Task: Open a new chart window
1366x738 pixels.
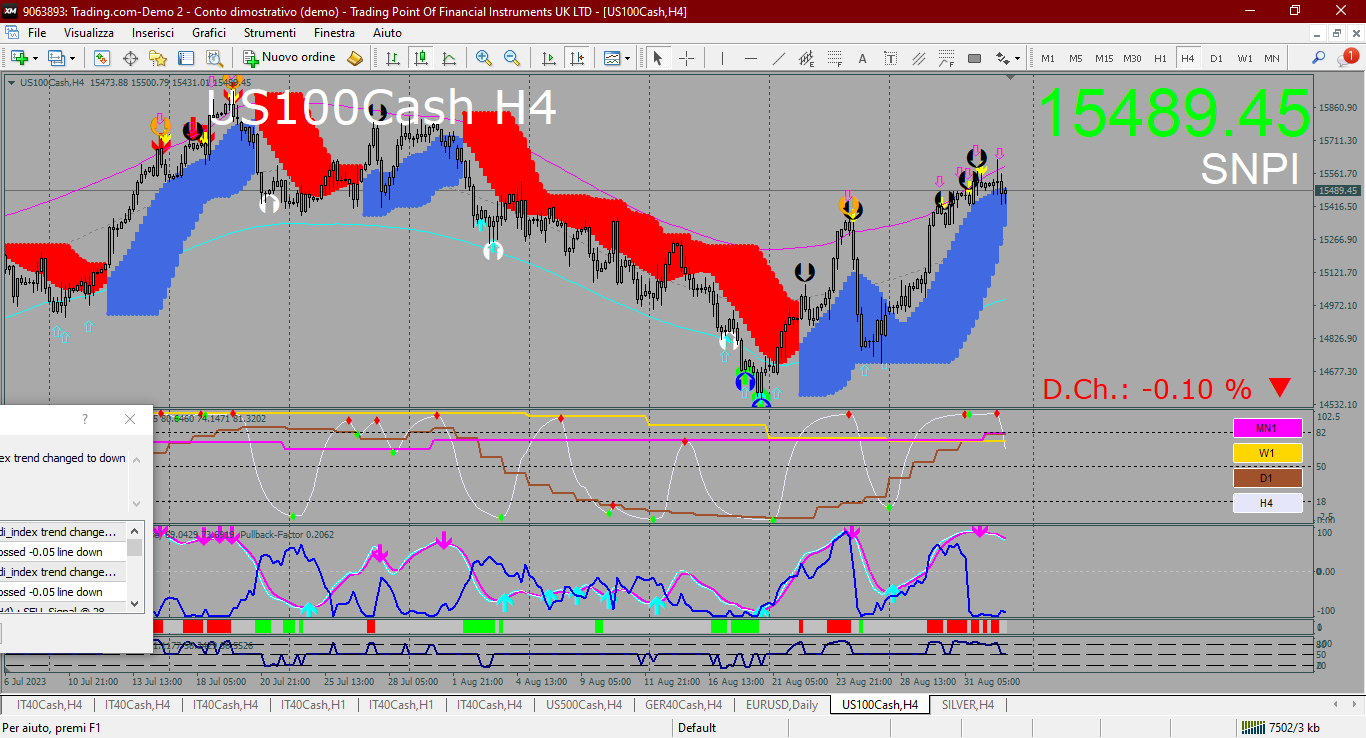Action: 19,58
